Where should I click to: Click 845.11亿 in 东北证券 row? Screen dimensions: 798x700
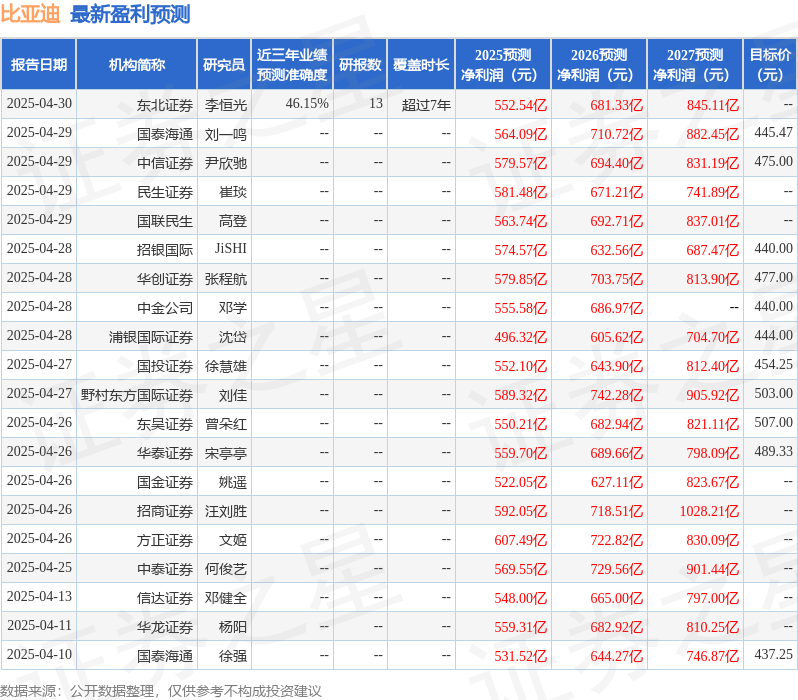712,105
